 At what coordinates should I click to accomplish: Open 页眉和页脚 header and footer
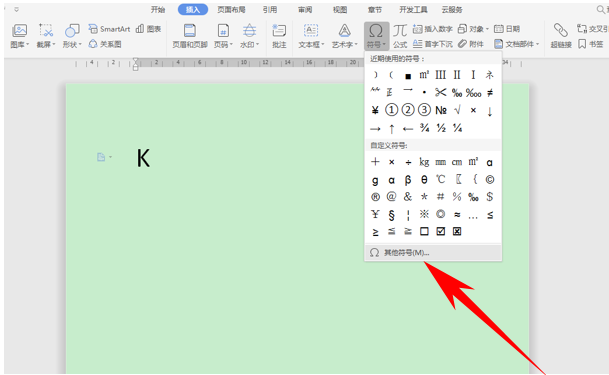(x=190, y=36)
